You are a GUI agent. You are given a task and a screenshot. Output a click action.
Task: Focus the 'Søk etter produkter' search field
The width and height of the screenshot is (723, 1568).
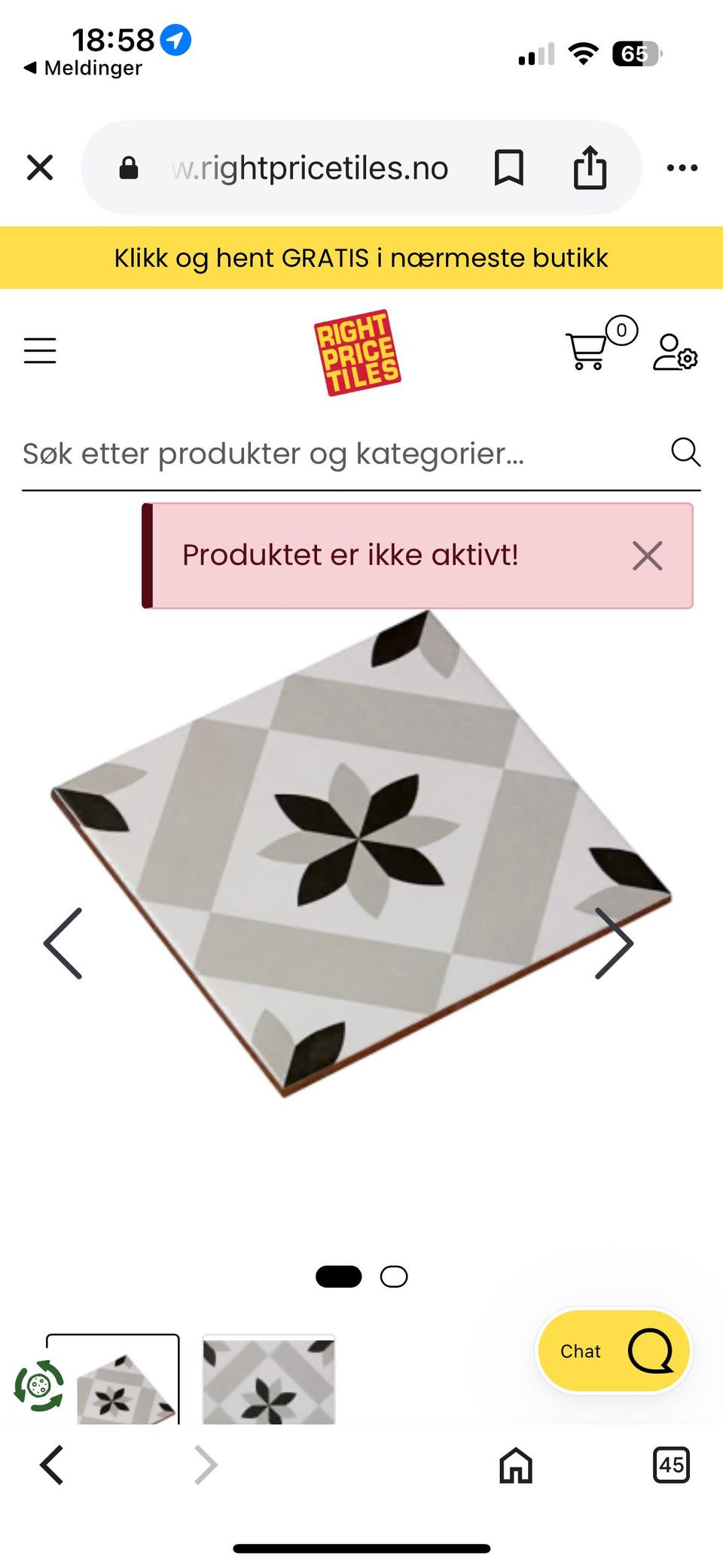(x=343, y=454)
